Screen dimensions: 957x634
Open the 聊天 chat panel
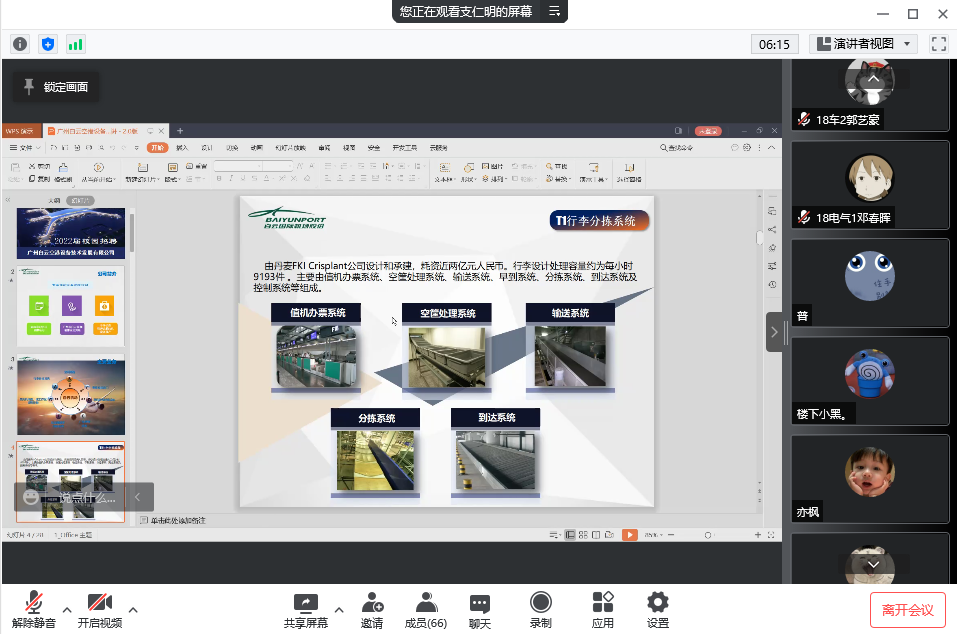point(480,609)
